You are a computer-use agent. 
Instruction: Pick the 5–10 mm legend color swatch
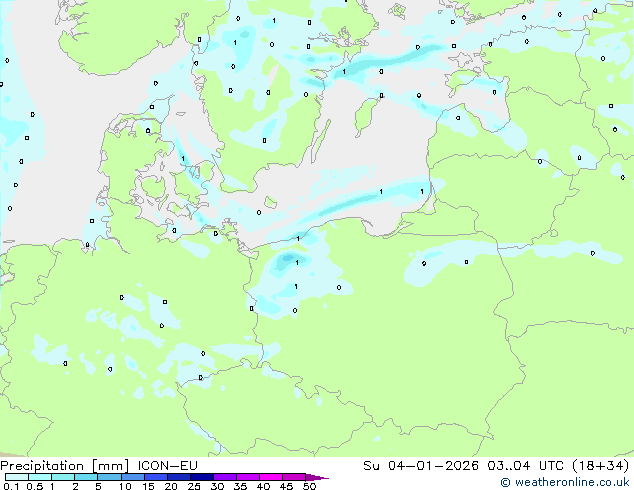click(109, 477)
